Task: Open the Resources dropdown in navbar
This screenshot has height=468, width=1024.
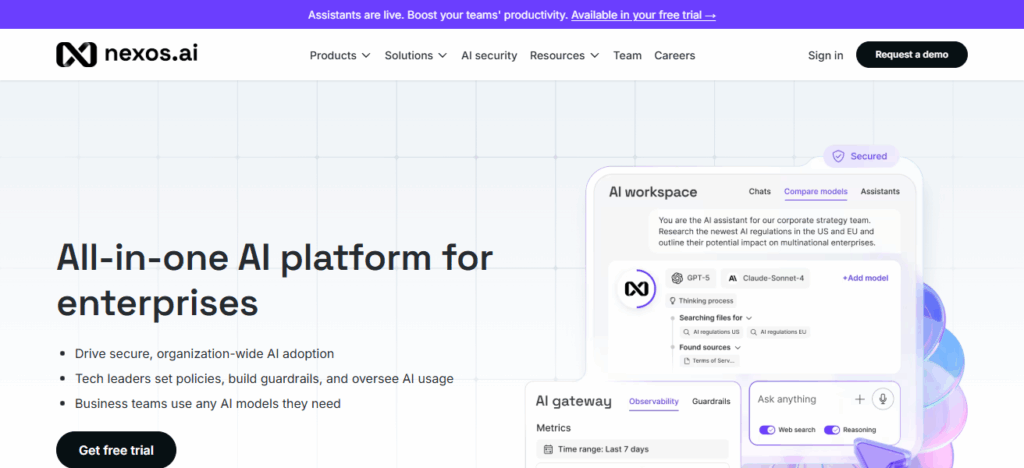Action: pyautogui.click(x=564, y=55)
